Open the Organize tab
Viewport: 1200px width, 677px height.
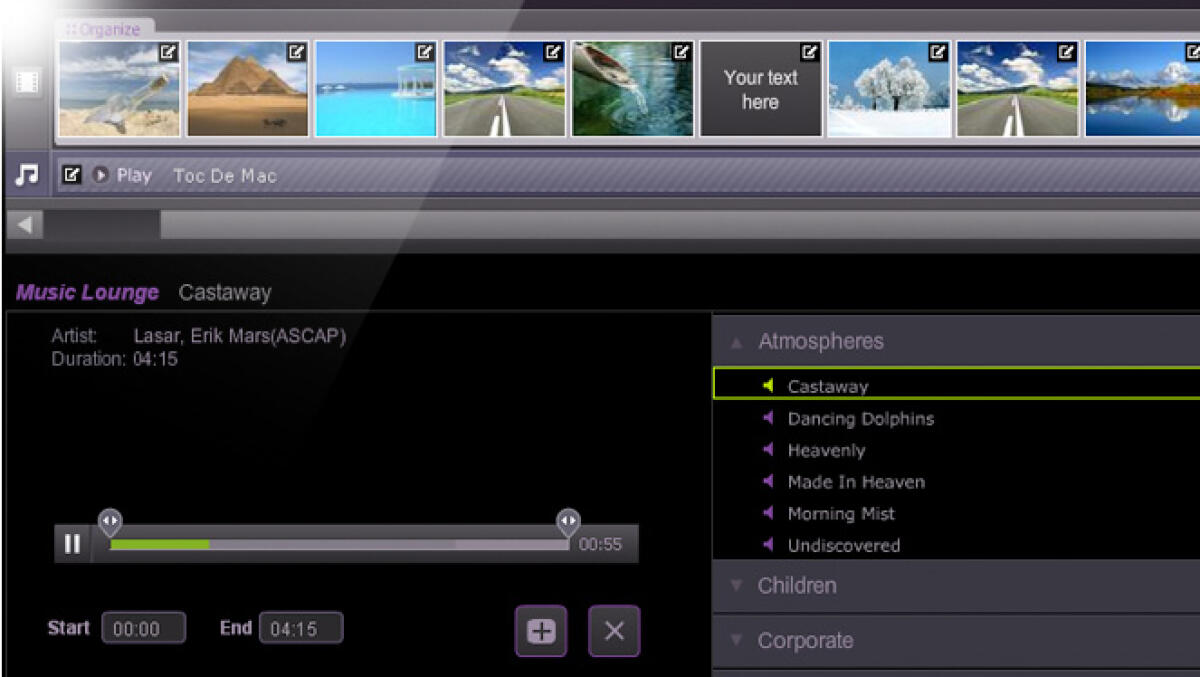click(x=103, y=30)
